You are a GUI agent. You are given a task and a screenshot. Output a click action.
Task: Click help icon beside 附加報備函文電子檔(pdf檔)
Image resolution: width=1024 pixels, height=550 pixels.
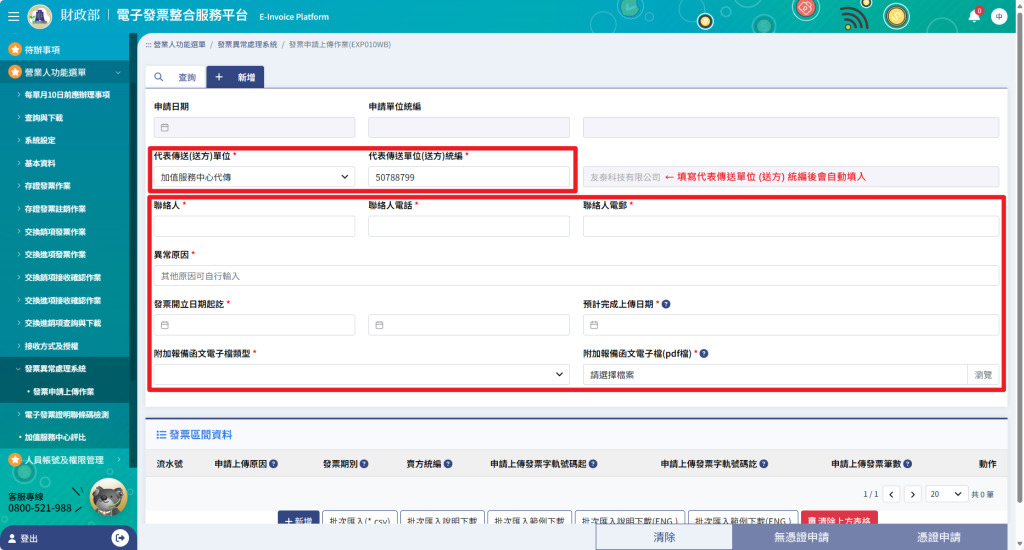coord(704,353)
